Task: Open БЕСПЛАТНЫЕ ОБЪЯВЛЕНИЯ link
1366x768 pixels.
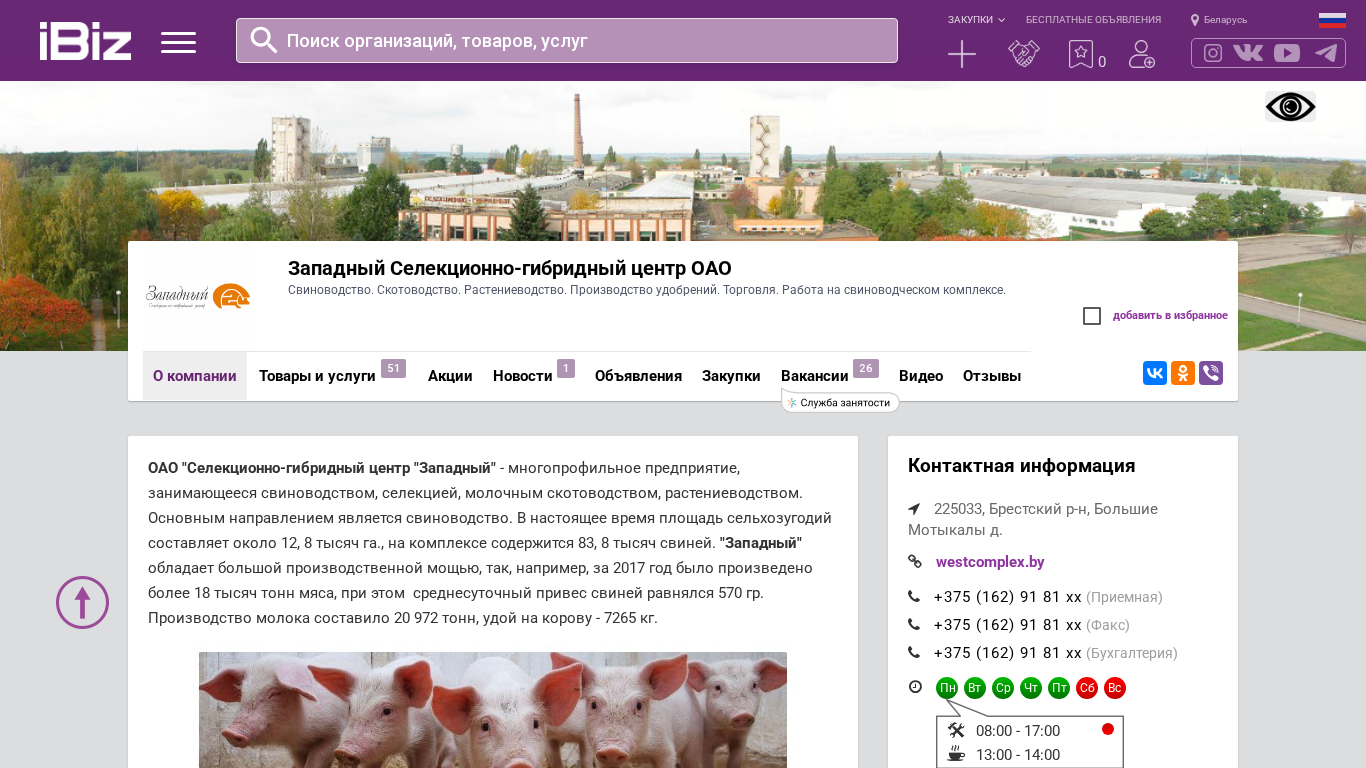Action: pyautogui.click(x=1093, y=20)
